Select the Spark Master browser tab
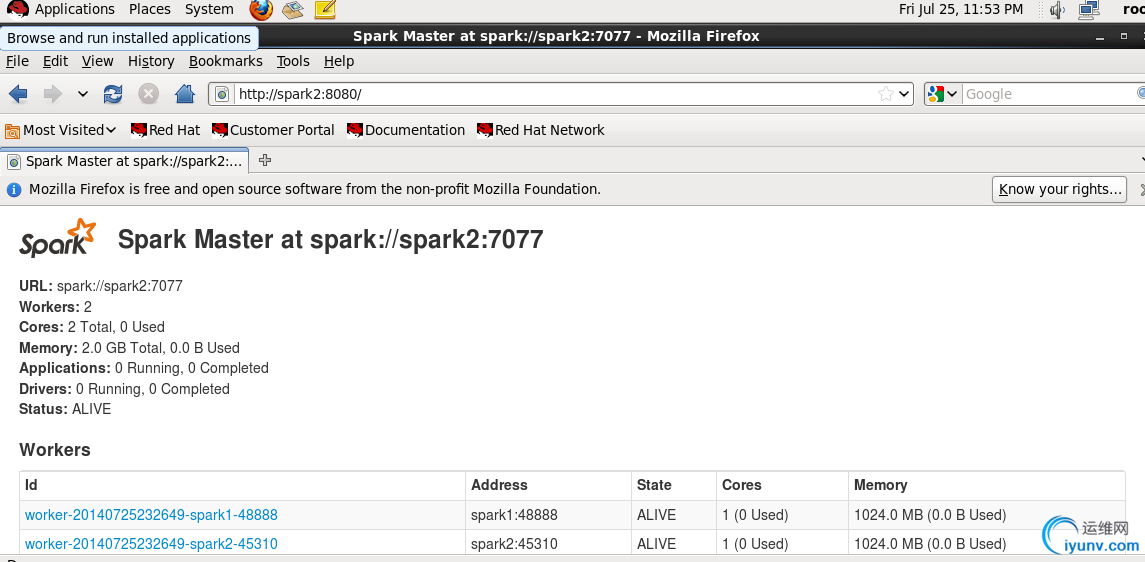 [125, 161]
